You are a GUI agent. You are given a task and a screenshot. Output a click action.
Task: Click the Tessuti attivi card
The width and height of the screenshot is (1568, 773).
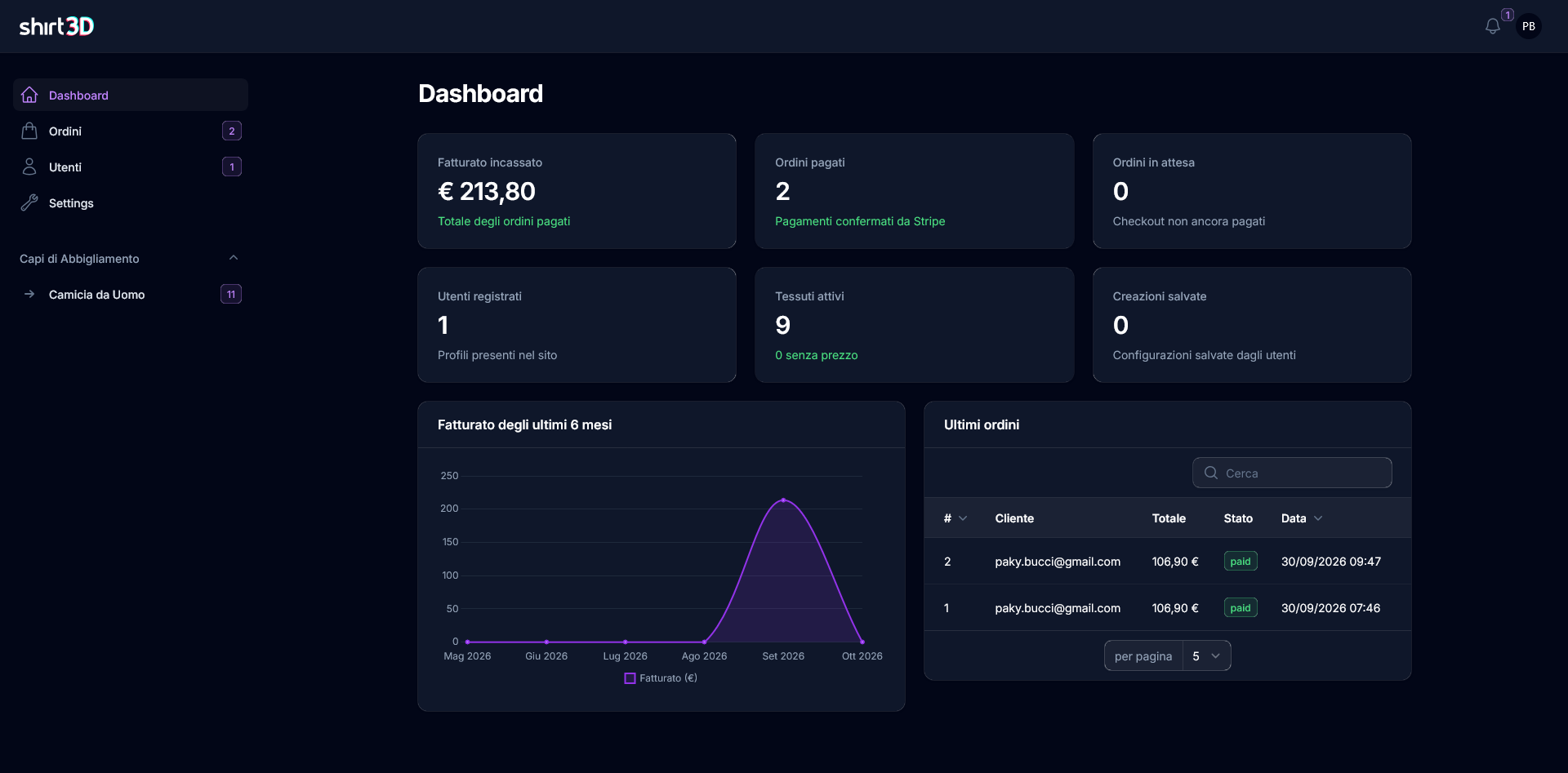click(914, 325)
